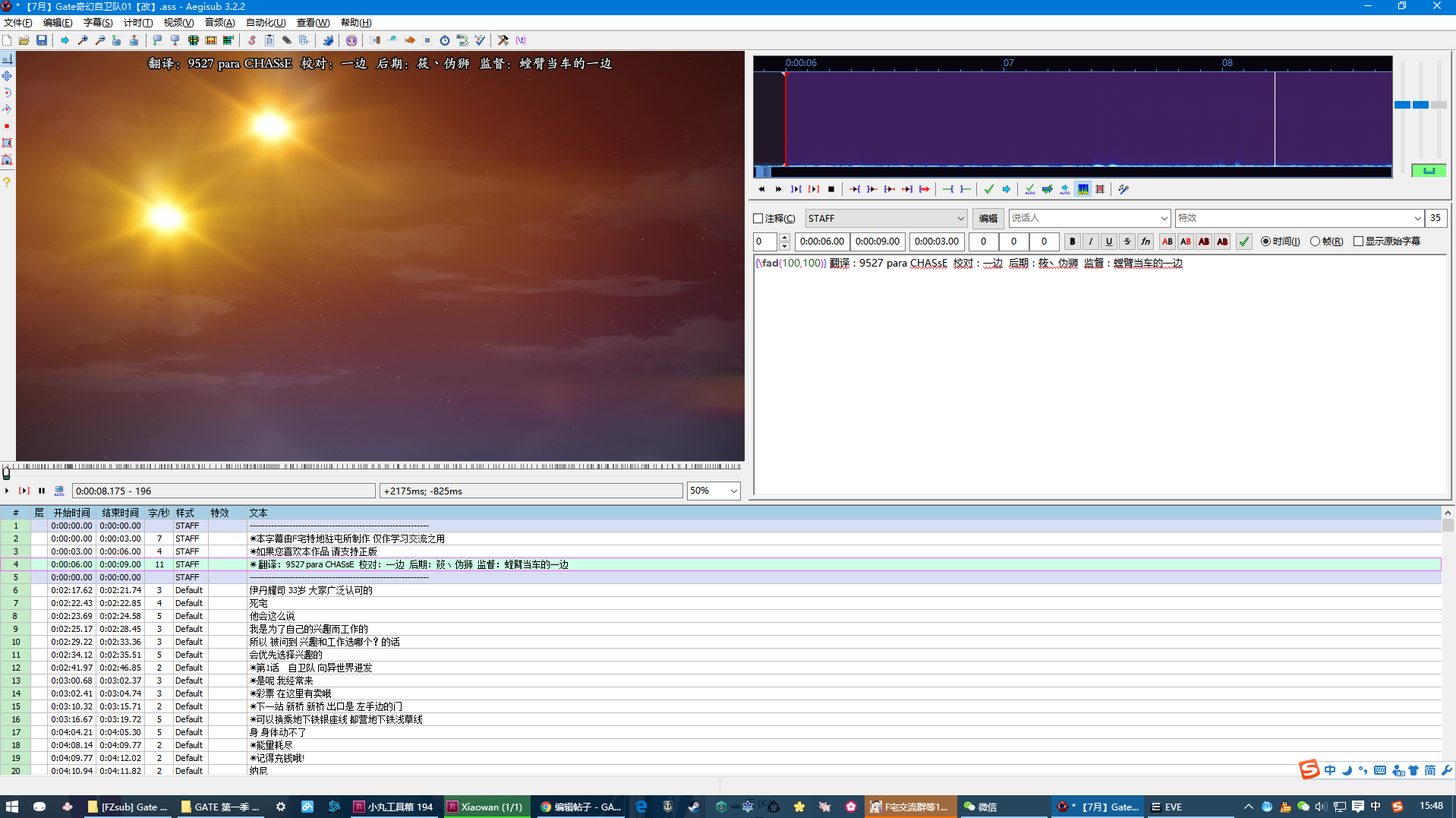1456x818 pixels.
Task: Pause video playback
Action: 42,491
